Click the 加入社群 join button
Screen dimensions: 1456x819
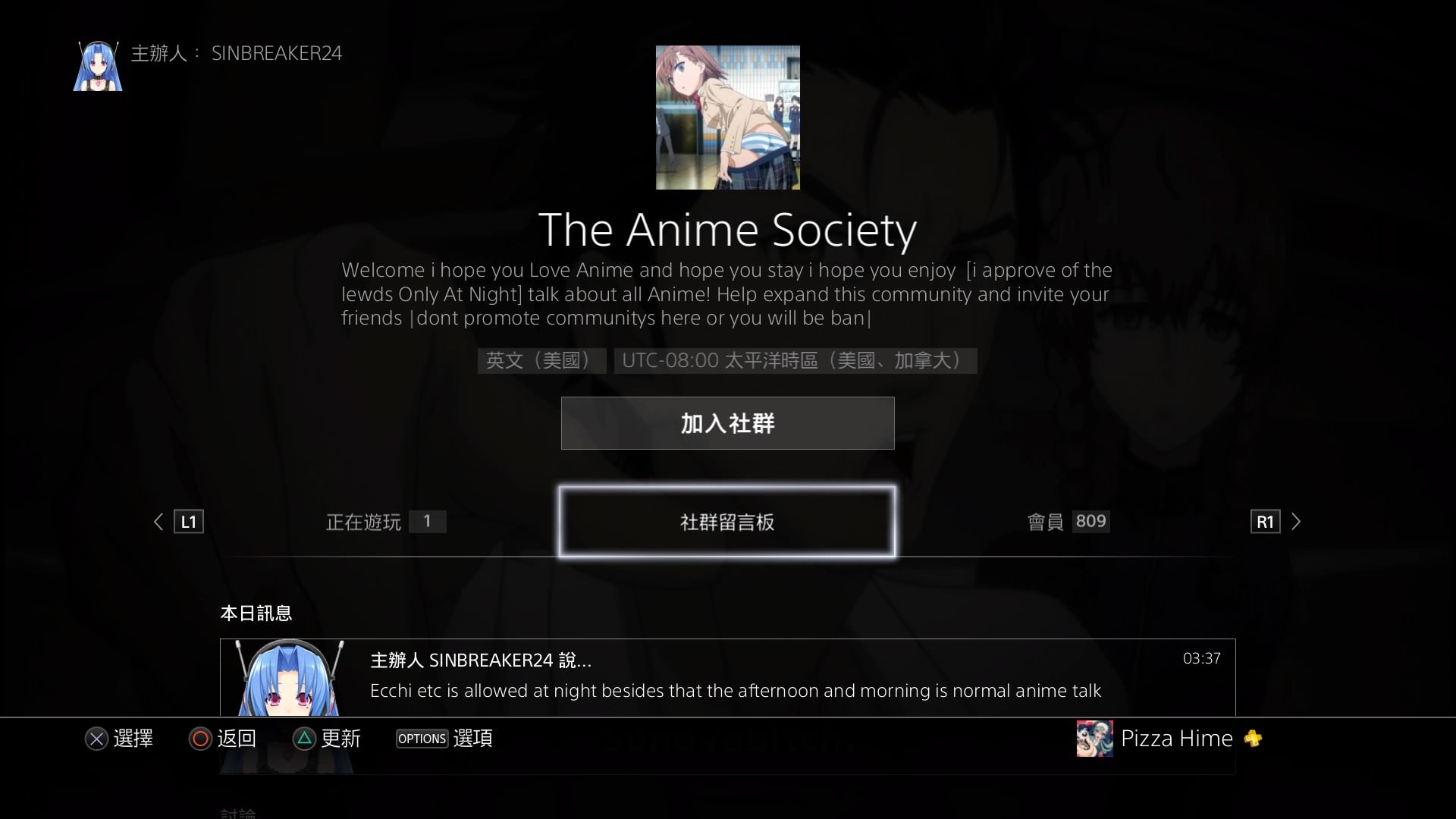(x=728, y=423)
